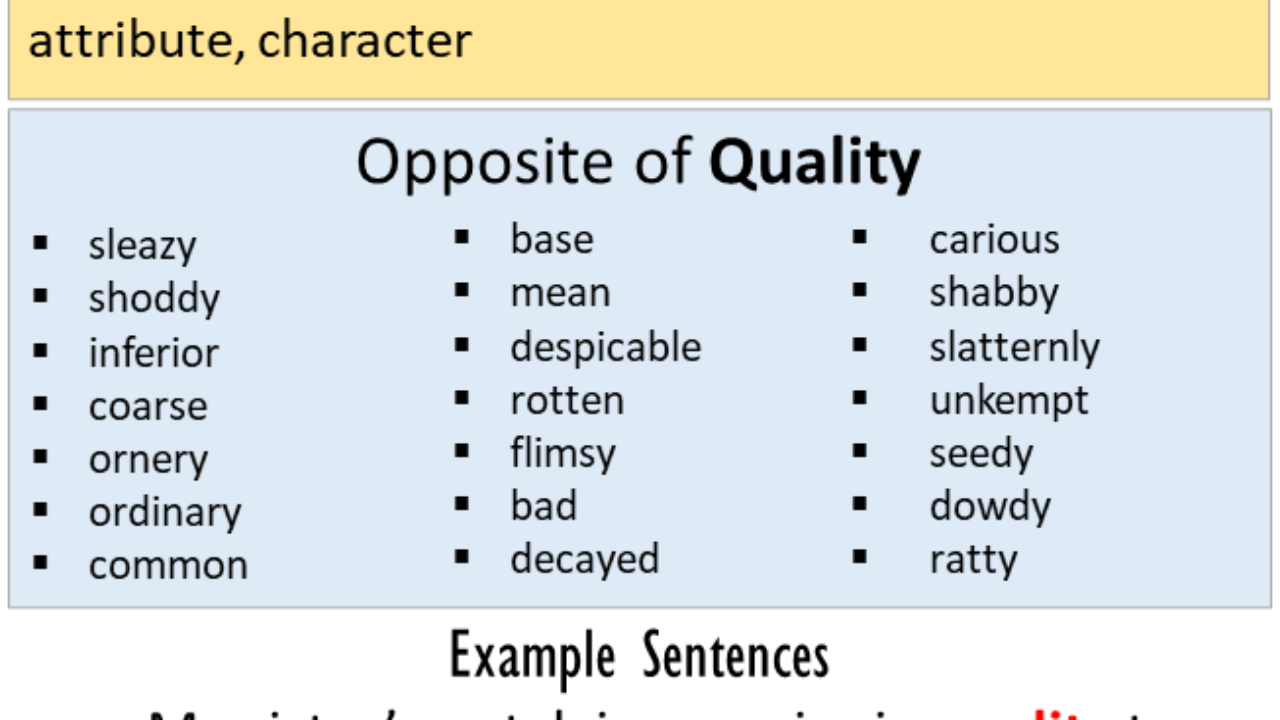Click the word 'inferior'
1280x720 pixels.
(153, 352)
